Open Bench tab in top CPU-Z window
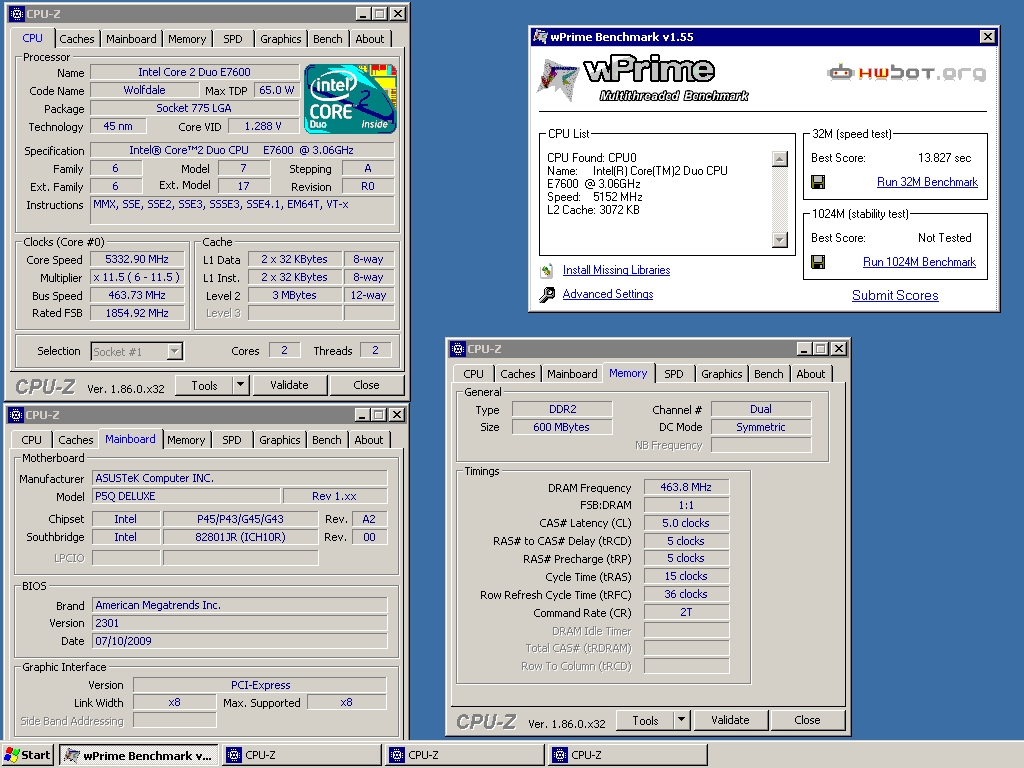The height and width of the screenshot is (768, 1024). pyautogui.click(x=327, y=39)
